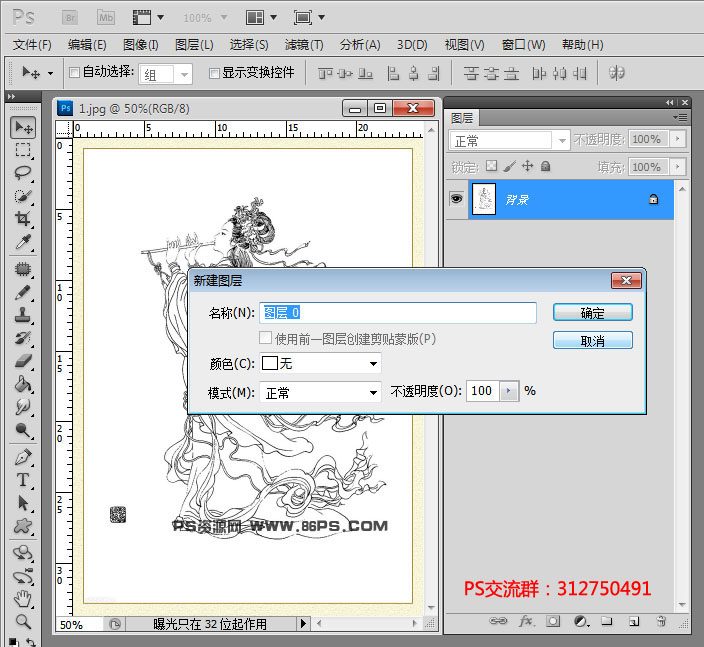This screenshot has height=647, width=704.
Task: Toggle lock all padlock icon
Action: click(x=546, y=166)
